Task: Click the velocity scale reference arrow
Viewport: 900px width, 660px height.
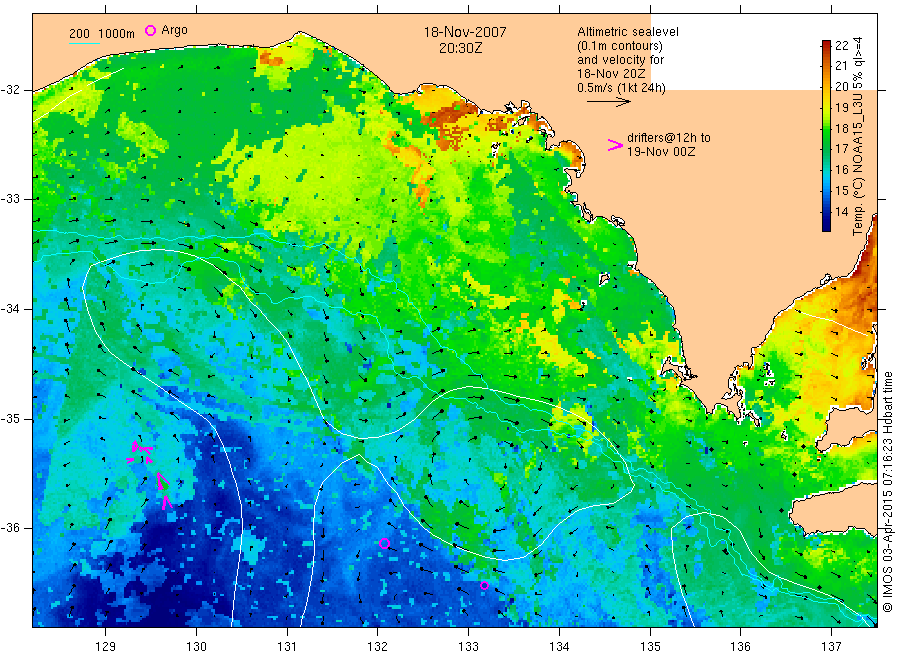Action: click(x=609, y=102)
